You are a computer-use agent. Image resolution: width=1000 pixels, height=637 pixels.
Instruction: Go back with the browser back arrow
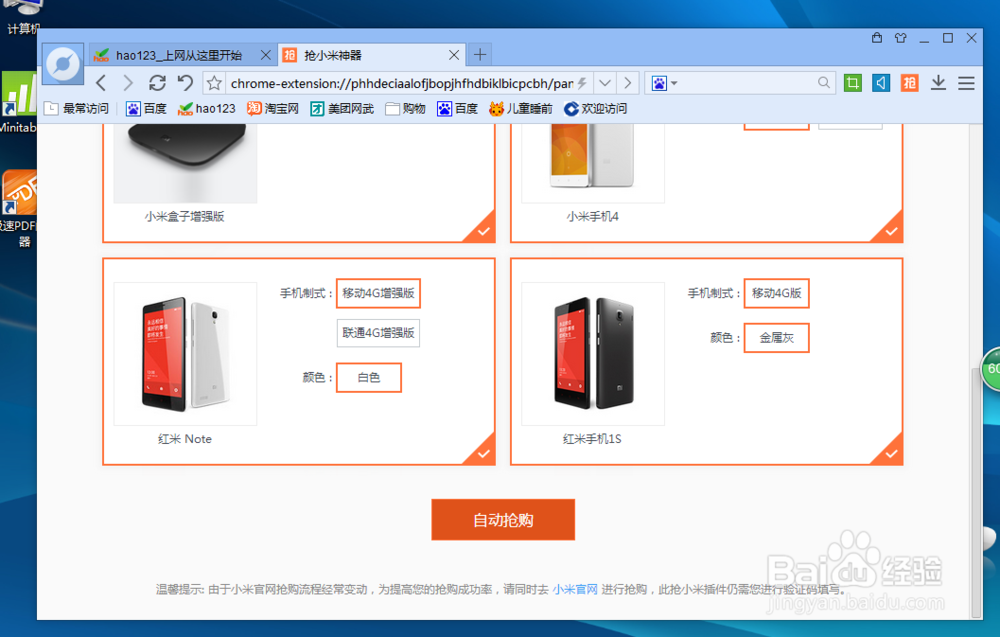101,83
